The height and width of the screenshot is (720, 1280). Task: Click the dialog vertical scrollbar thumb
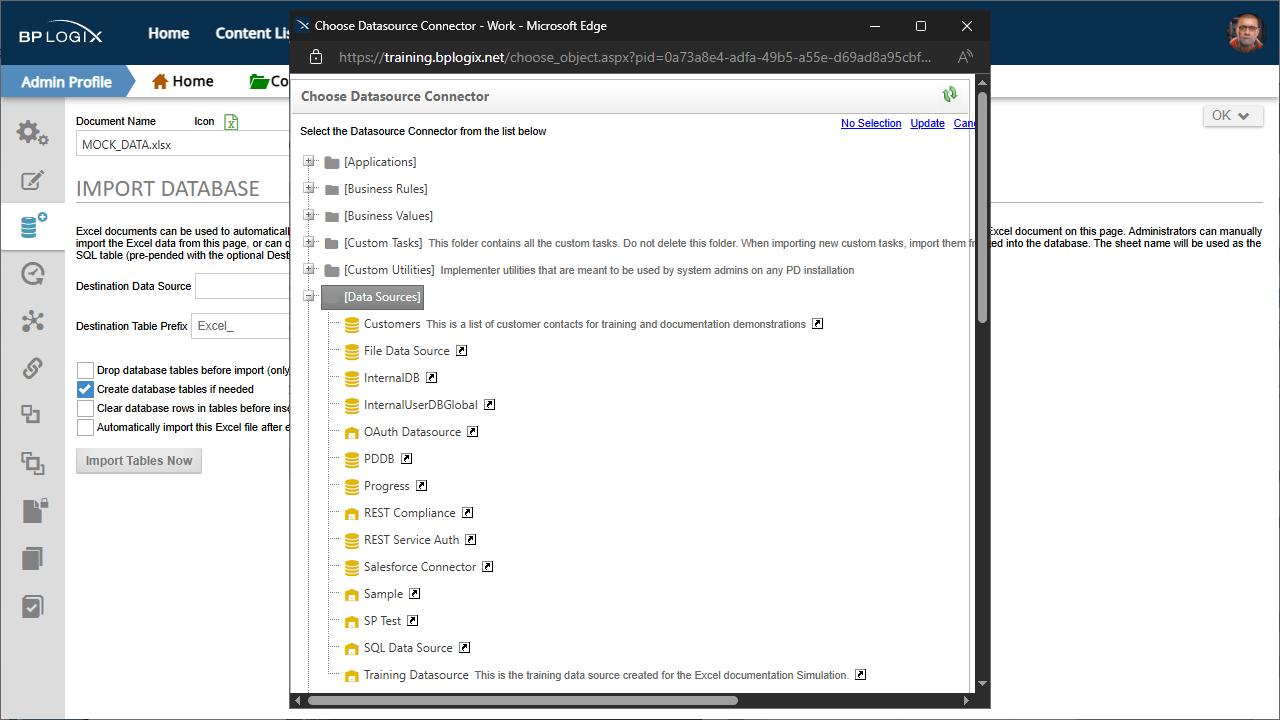pyautogui.click(x=983, y=207)
